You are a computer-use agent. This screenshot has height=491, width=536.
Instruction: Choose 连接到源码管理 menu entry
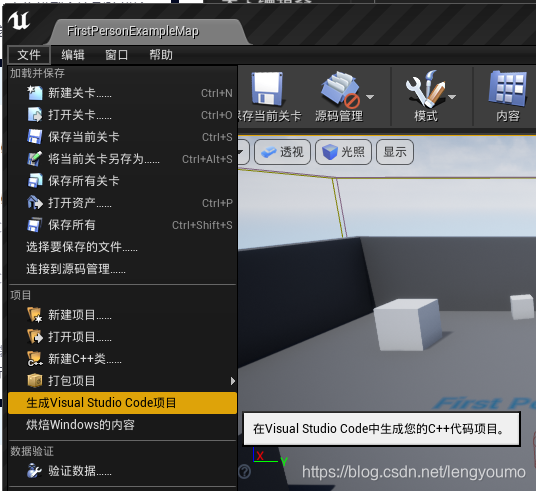[x=122, y=269]
